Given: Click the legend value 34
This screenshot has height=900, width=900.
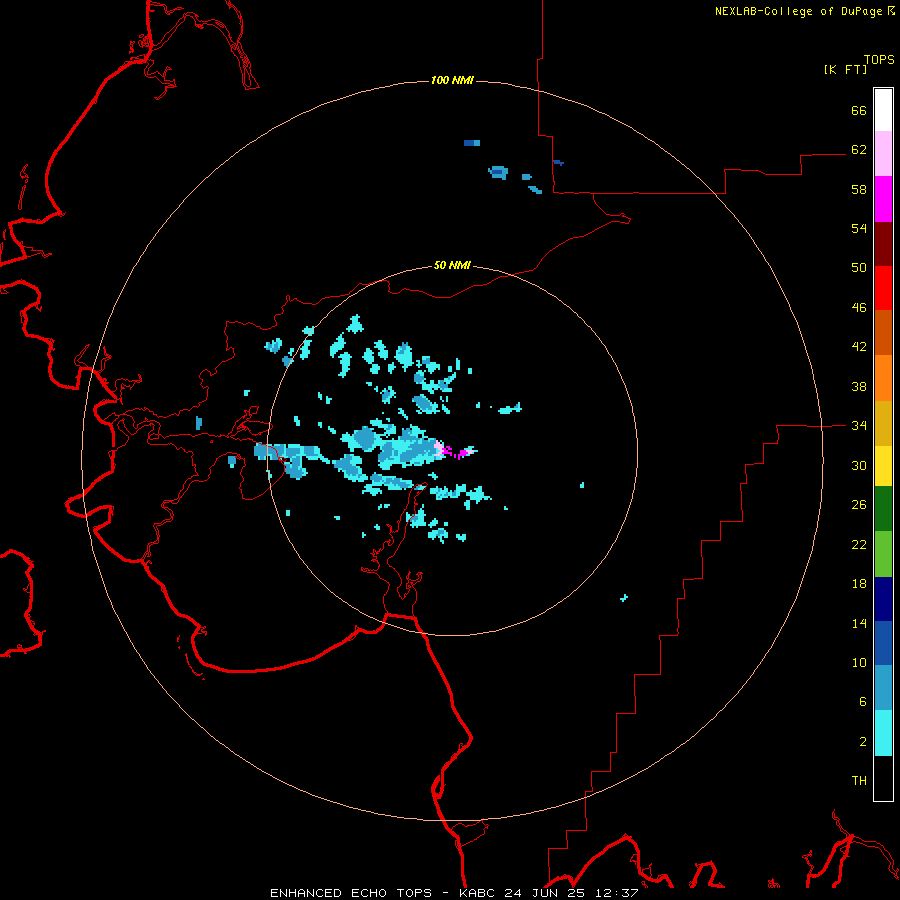Looking at the screenshot, I should pyautogui.click(x=859, y=425).
